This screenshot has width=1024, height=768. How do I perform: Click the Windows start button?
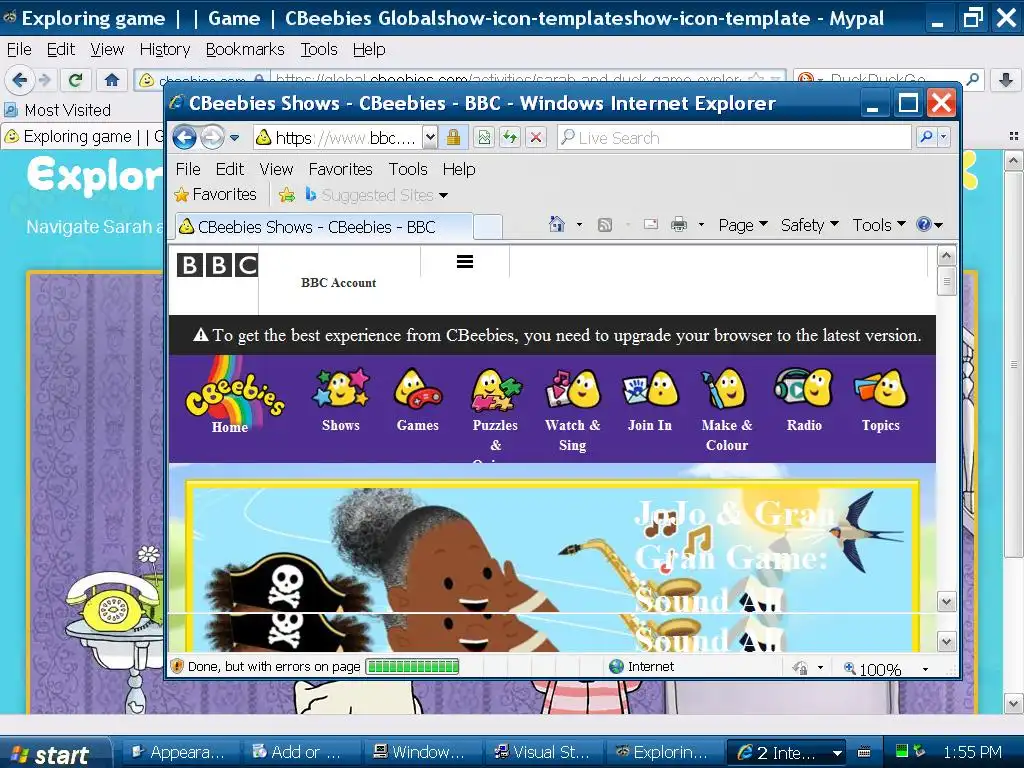click(54, 753)
